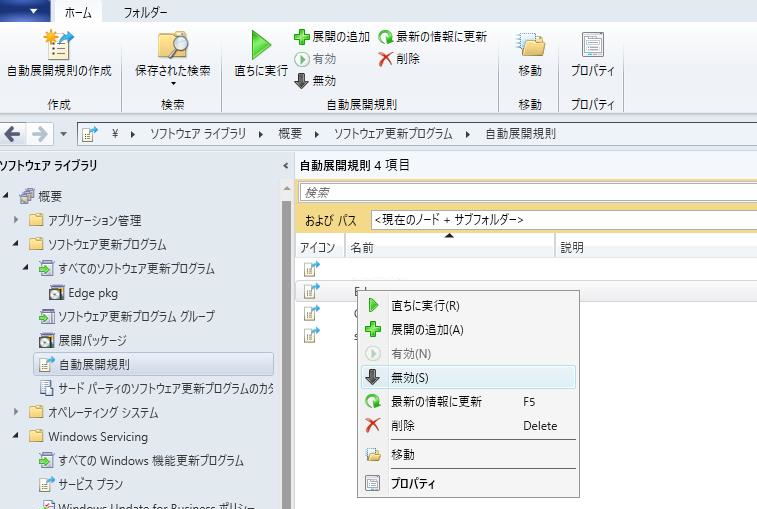Open プロパティ from the ribbon

[x=592, y=47]
